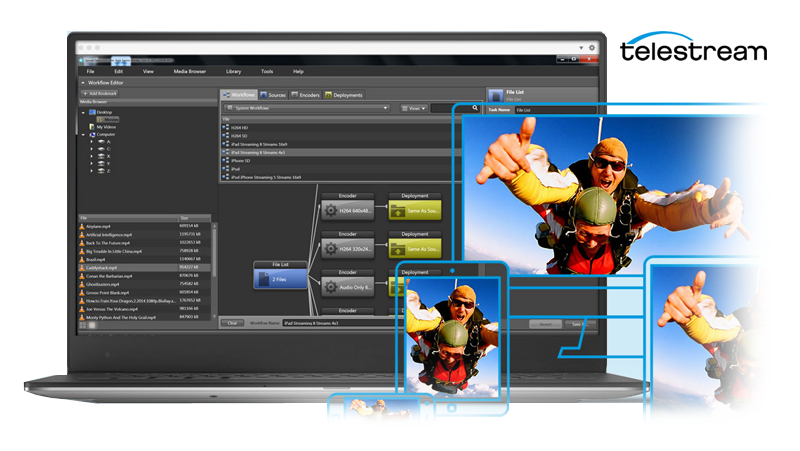Open browser settings gear icon
Viewport: 800px width, 451px height.
point(592,47)
